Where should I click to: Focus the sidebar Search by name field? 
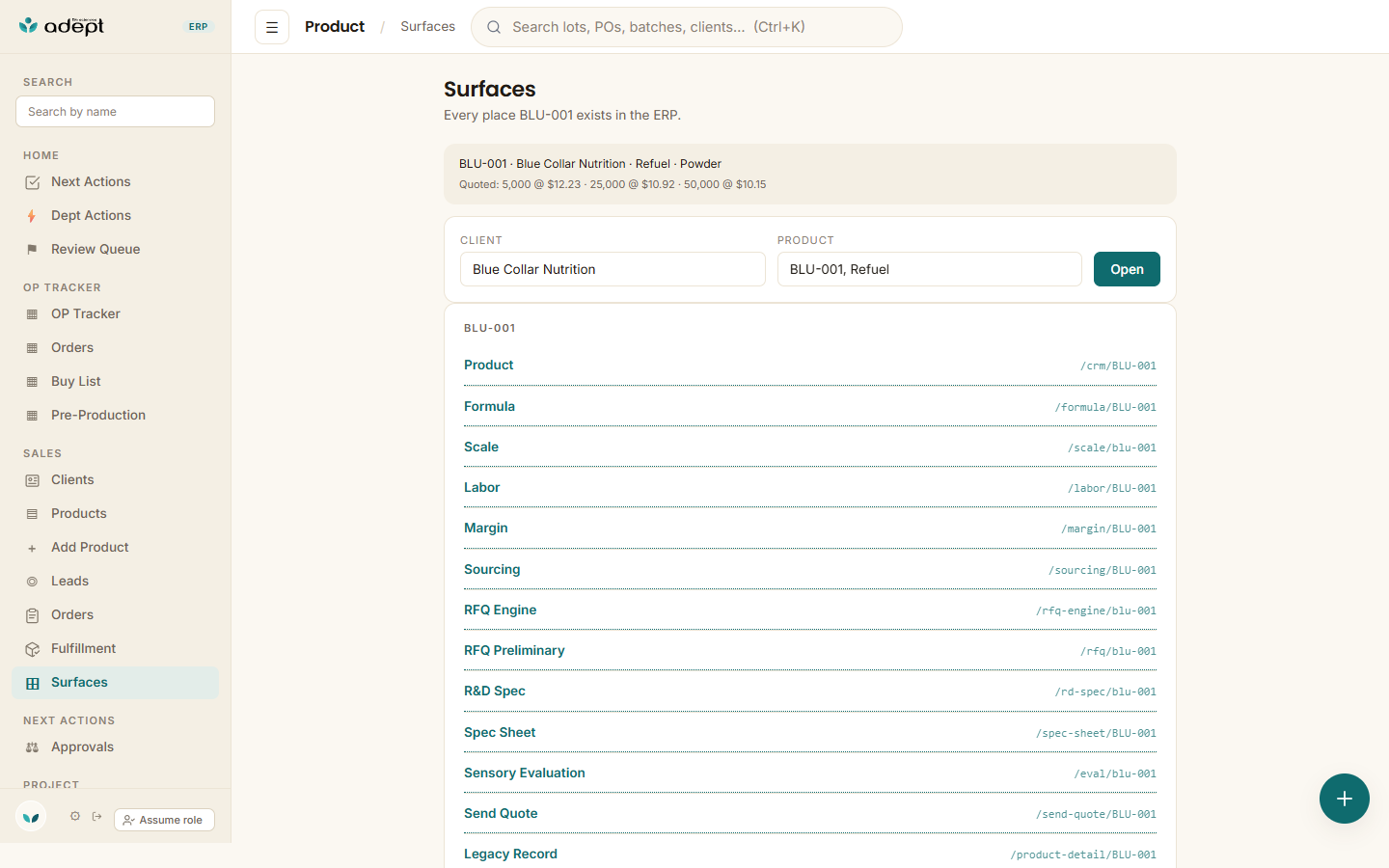pos(115,111)
